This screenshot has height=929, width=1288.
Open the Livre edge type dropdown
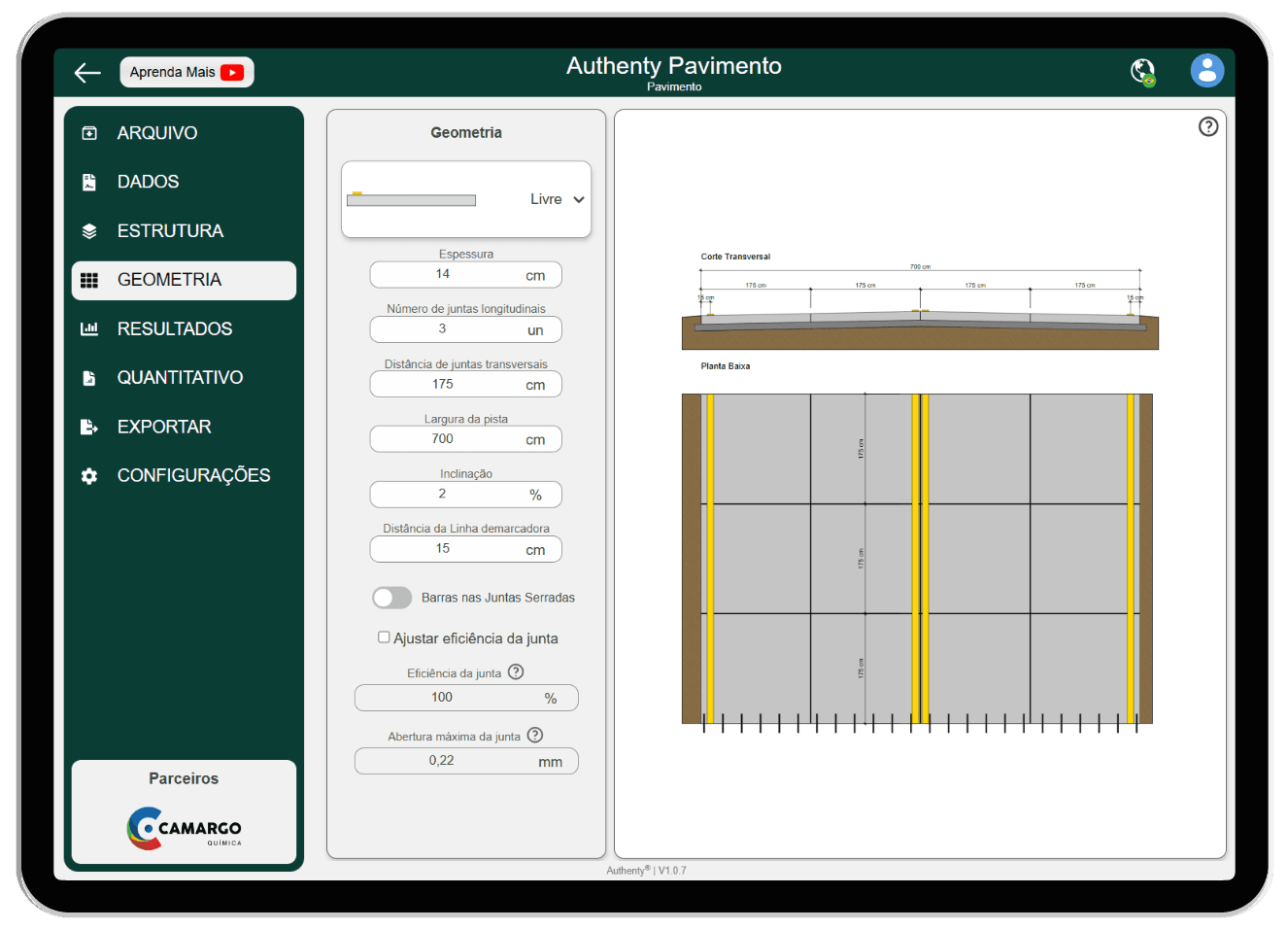[466, 199]
